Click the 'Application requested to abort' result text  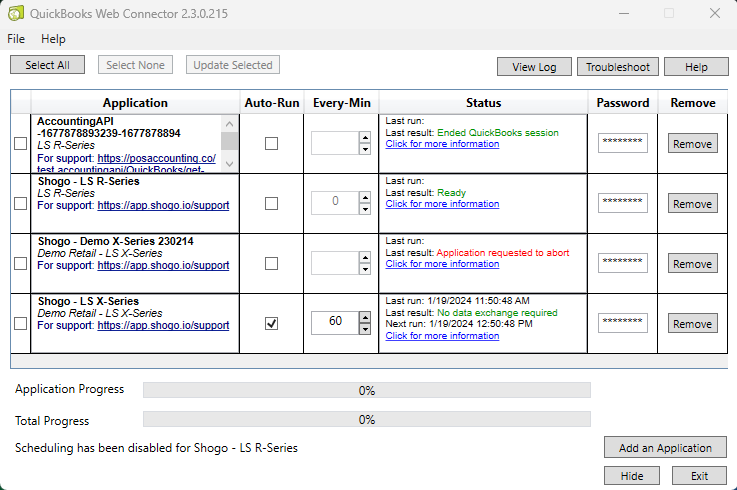pos(502,253)
